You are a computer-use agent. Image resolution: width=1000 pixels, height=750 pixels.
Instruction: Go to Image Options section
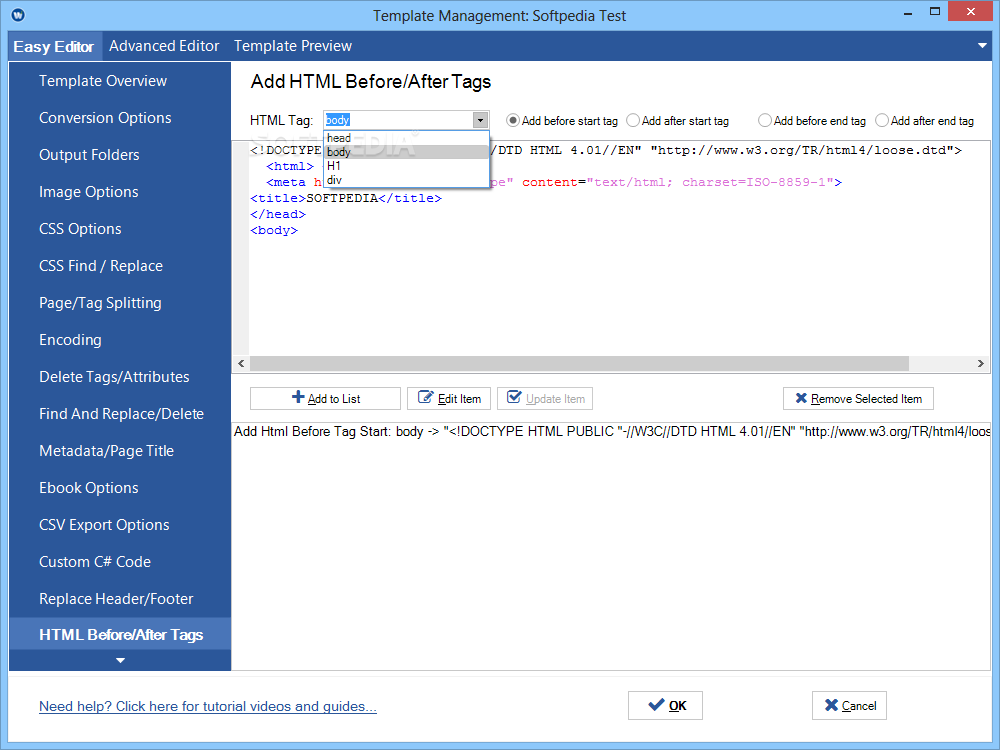pos(120,192)
